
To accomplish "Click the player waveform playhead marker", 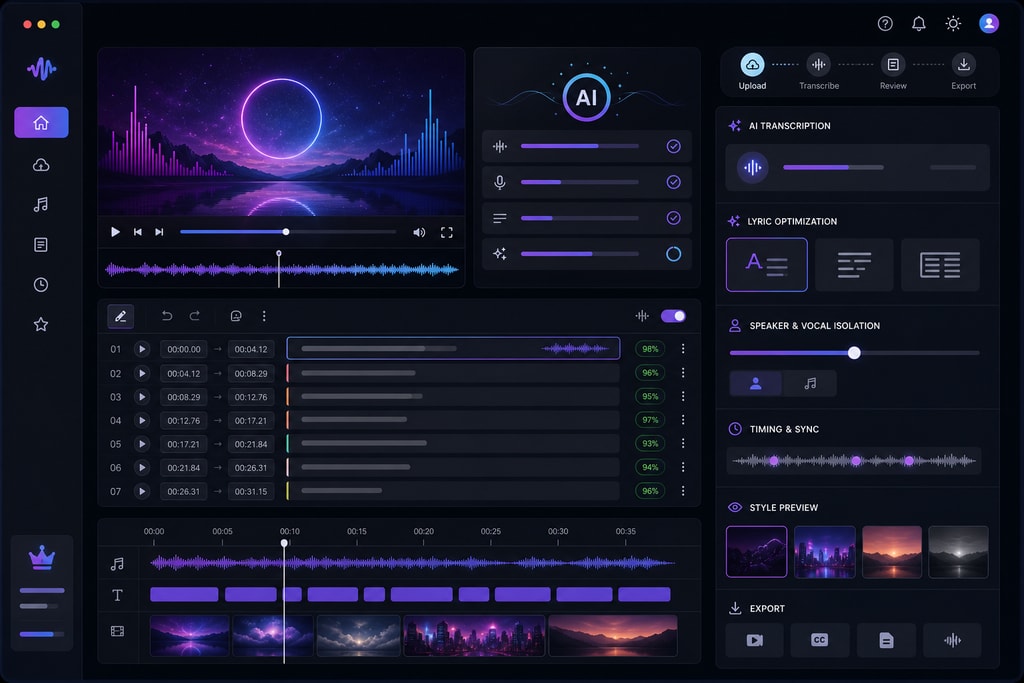I will pos(279,253).
